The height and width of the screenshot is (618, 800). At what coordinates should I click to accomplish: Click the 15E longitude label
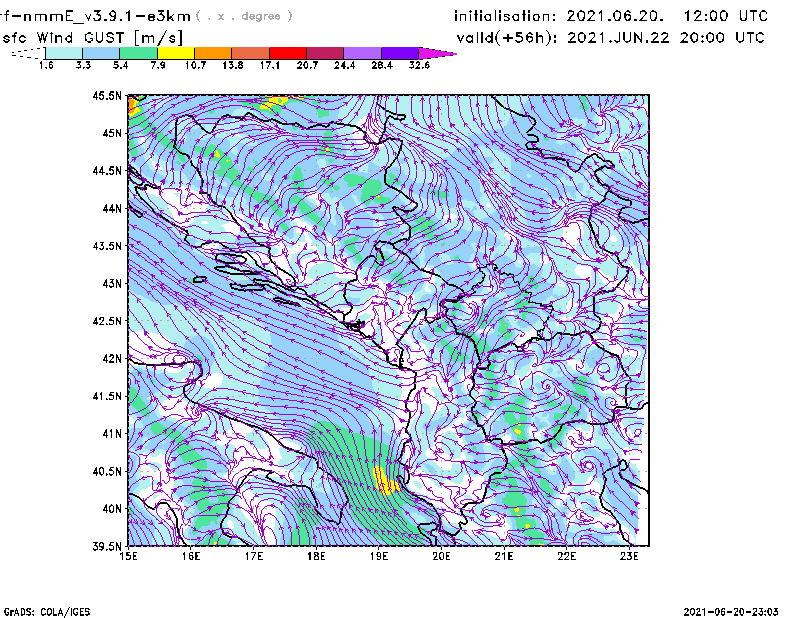click(x=128, y=556)
